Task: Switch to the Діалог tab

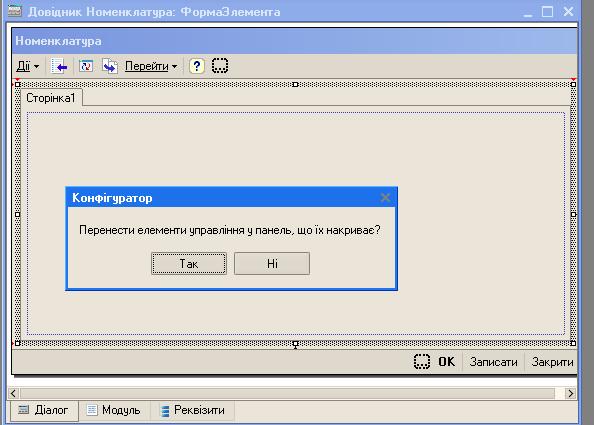Action: 44,410
